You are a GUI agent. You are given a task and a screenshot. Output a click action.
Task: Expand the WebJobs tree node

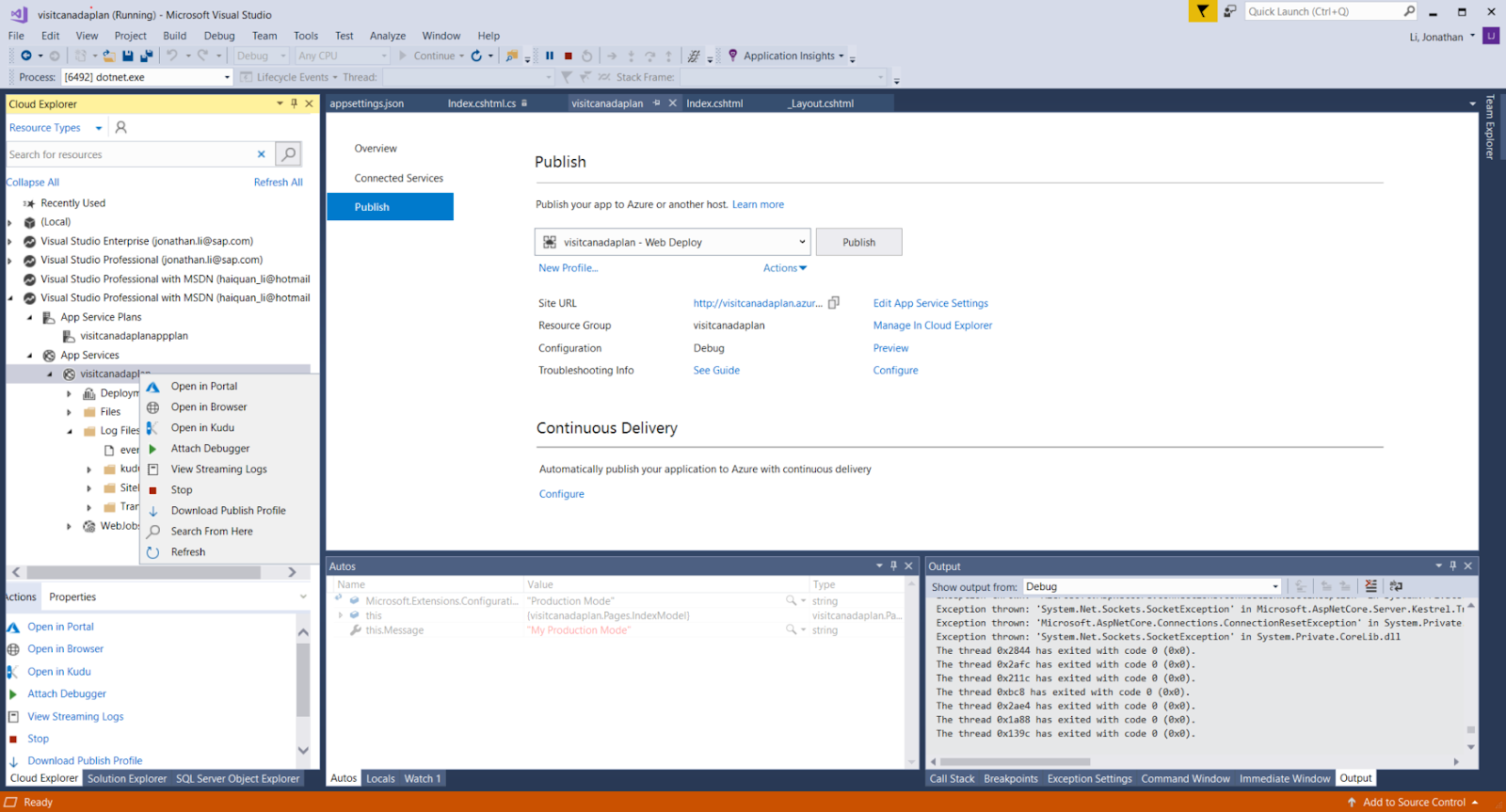70,526
